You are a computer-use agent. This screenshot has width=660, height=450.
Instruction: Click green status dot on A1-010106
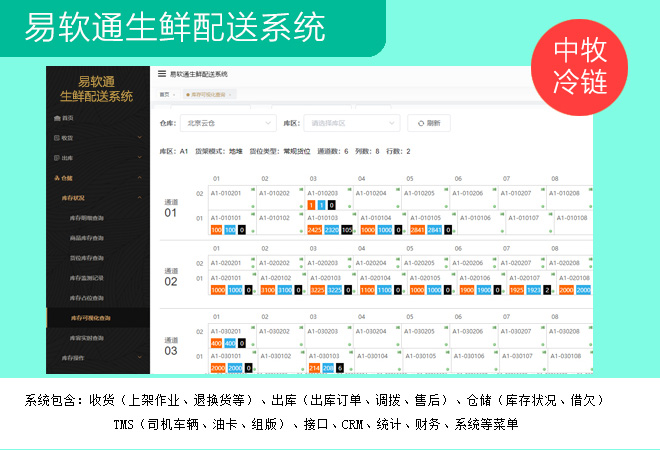502,231
